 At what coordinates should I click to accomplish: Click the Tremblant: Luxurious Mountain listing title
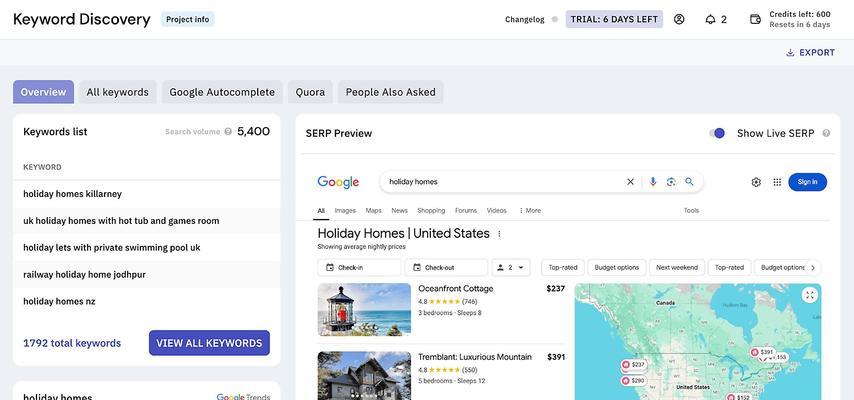[475, 357]
